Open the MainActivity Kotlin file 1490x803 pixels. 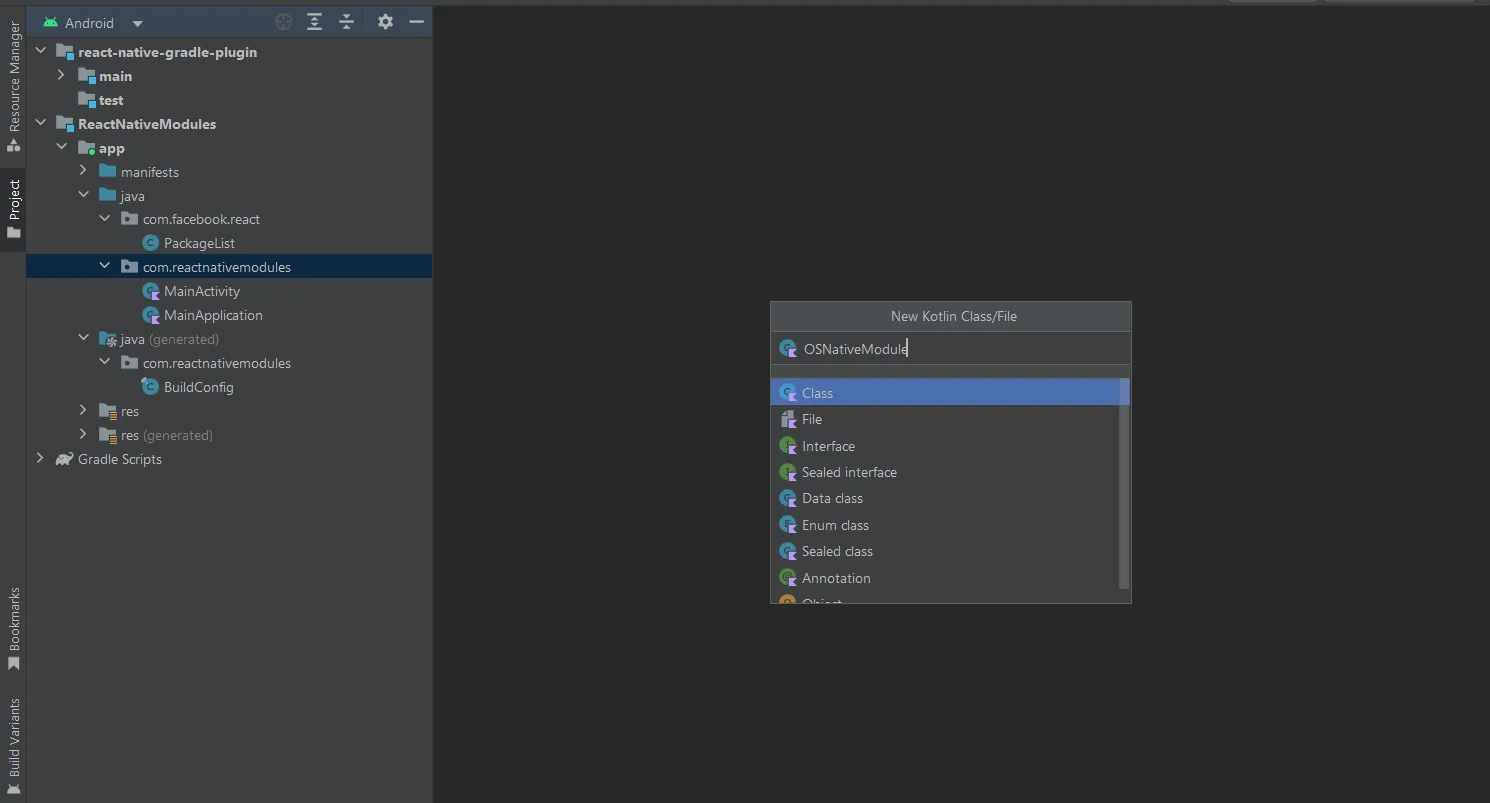202,291
